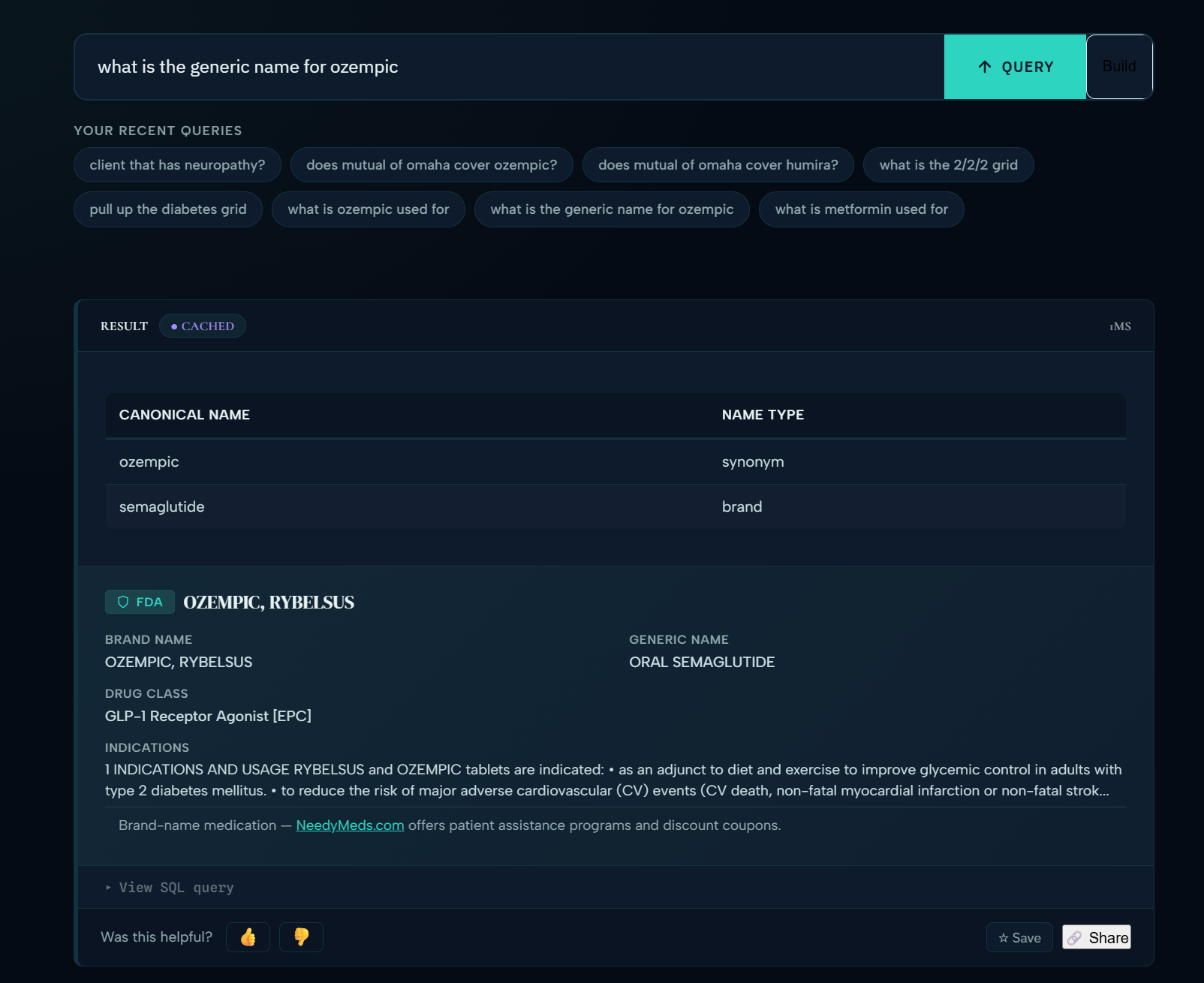Select recent query 'does mutual of omaha cover humira?'
Screen dimensions: 1204x983
pos(718,165)
